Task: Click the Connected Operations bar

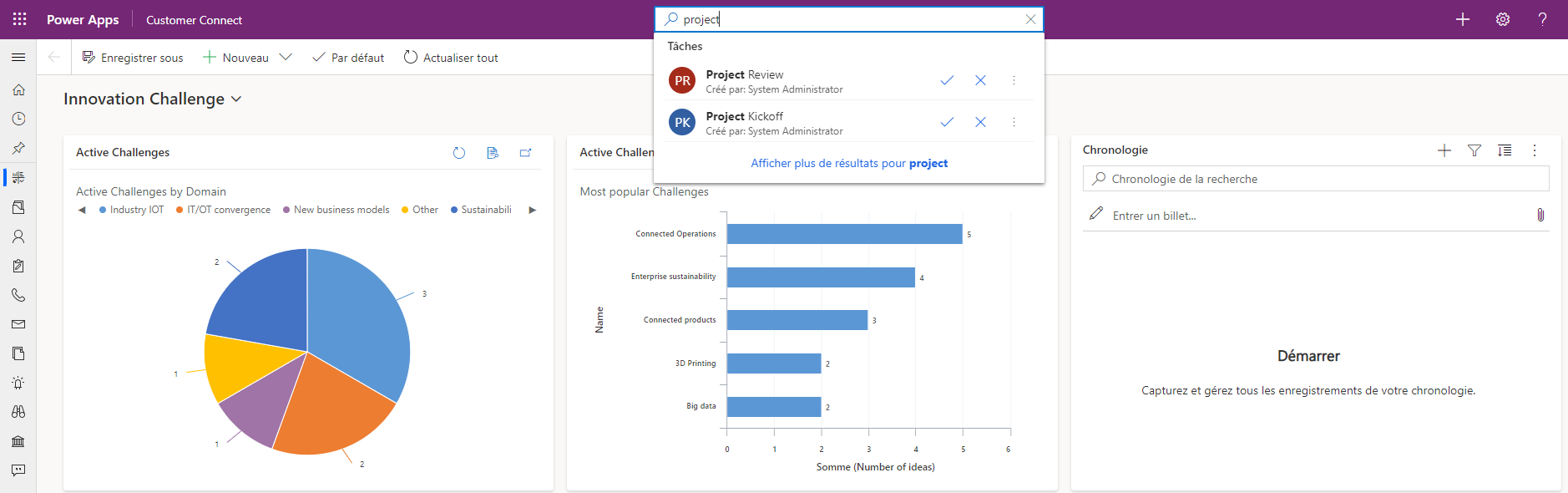Action: [844, 234]
